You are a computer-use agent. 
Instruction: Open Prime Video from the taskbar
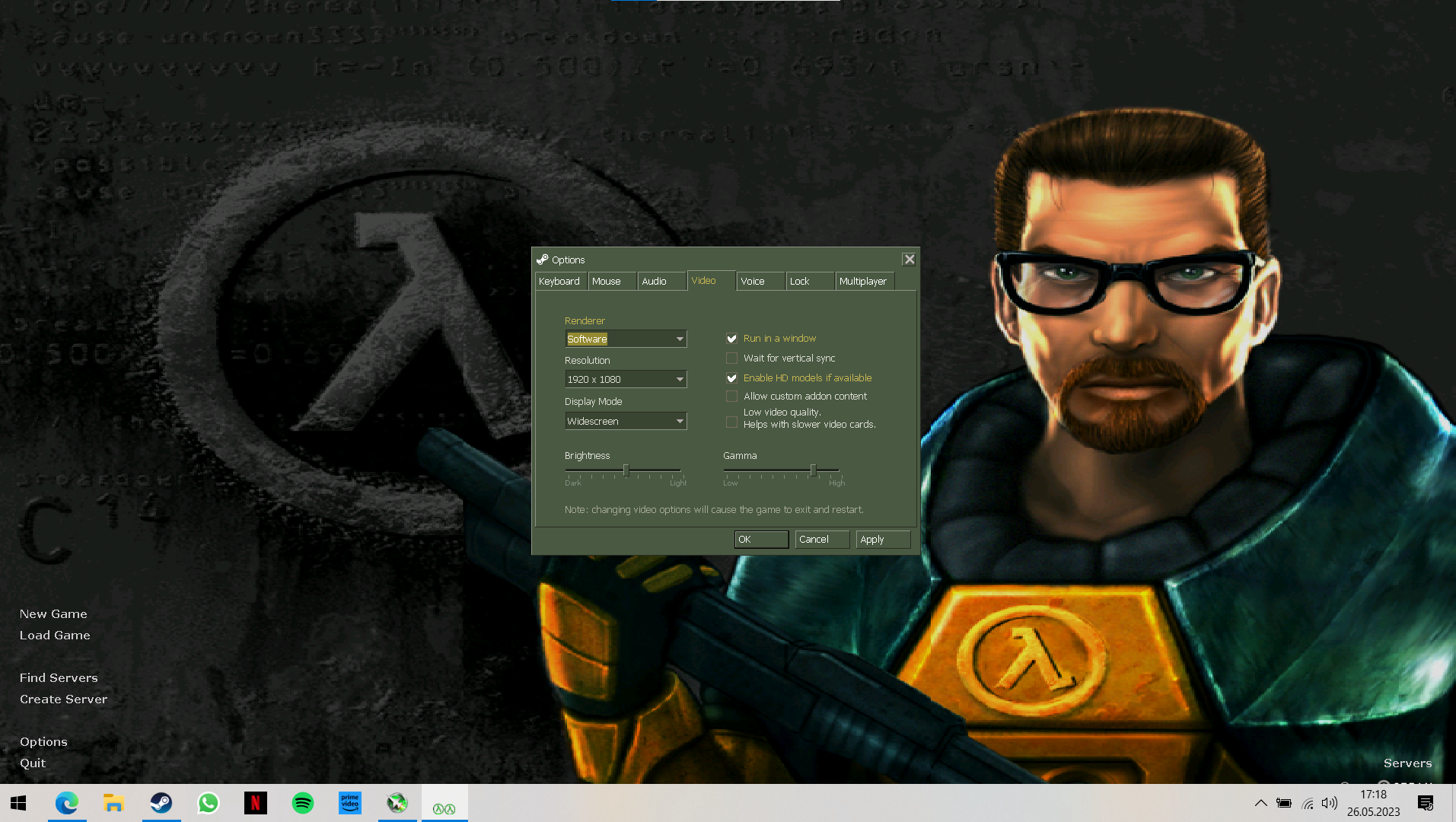click(350, 803)
